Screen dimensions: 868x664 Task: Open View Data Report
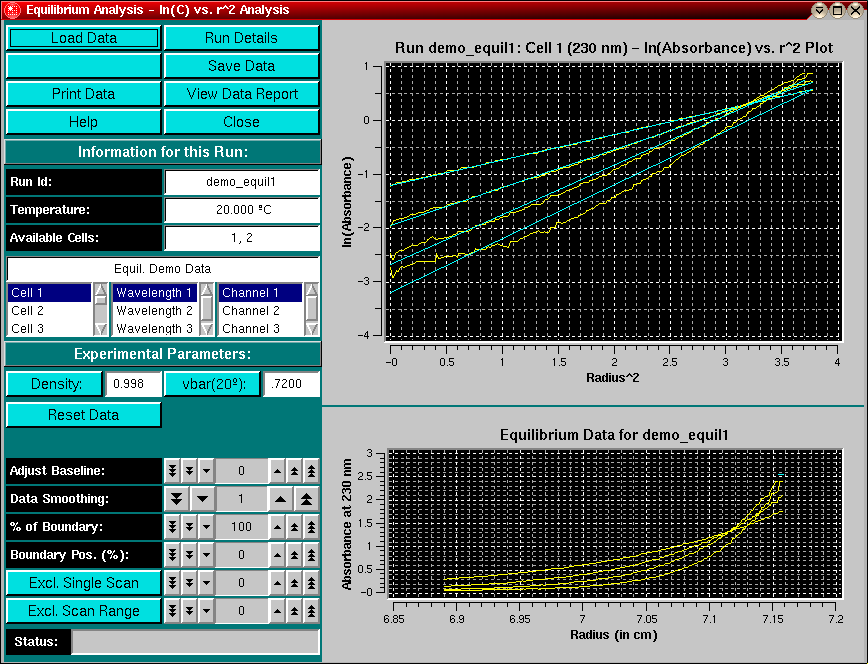coord(241,94)
